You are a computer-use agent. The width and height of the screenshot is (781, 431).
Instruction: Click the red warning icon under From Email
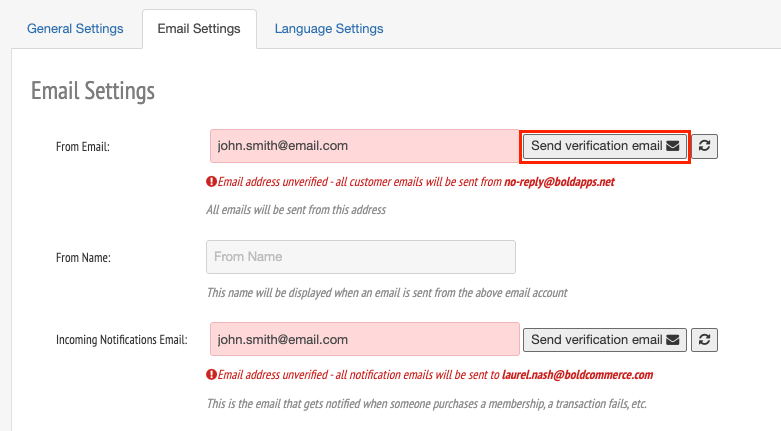coord(211,181)
